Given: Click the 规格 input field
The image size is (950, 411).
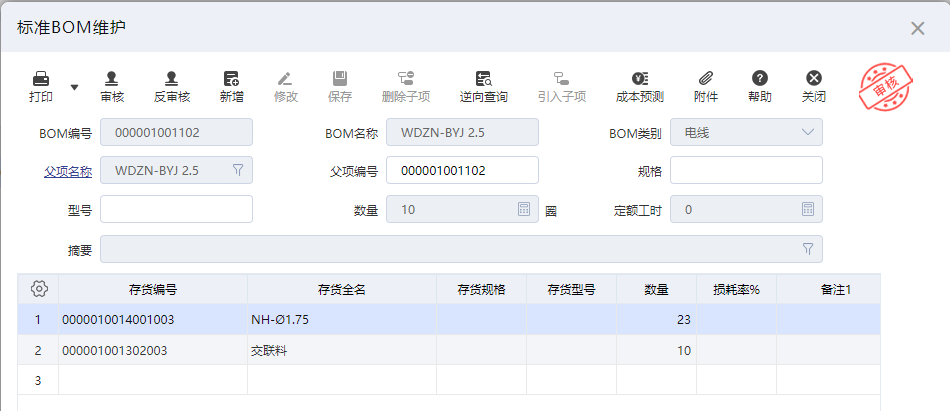Looking at the screenshot, I should pos(746,171).
